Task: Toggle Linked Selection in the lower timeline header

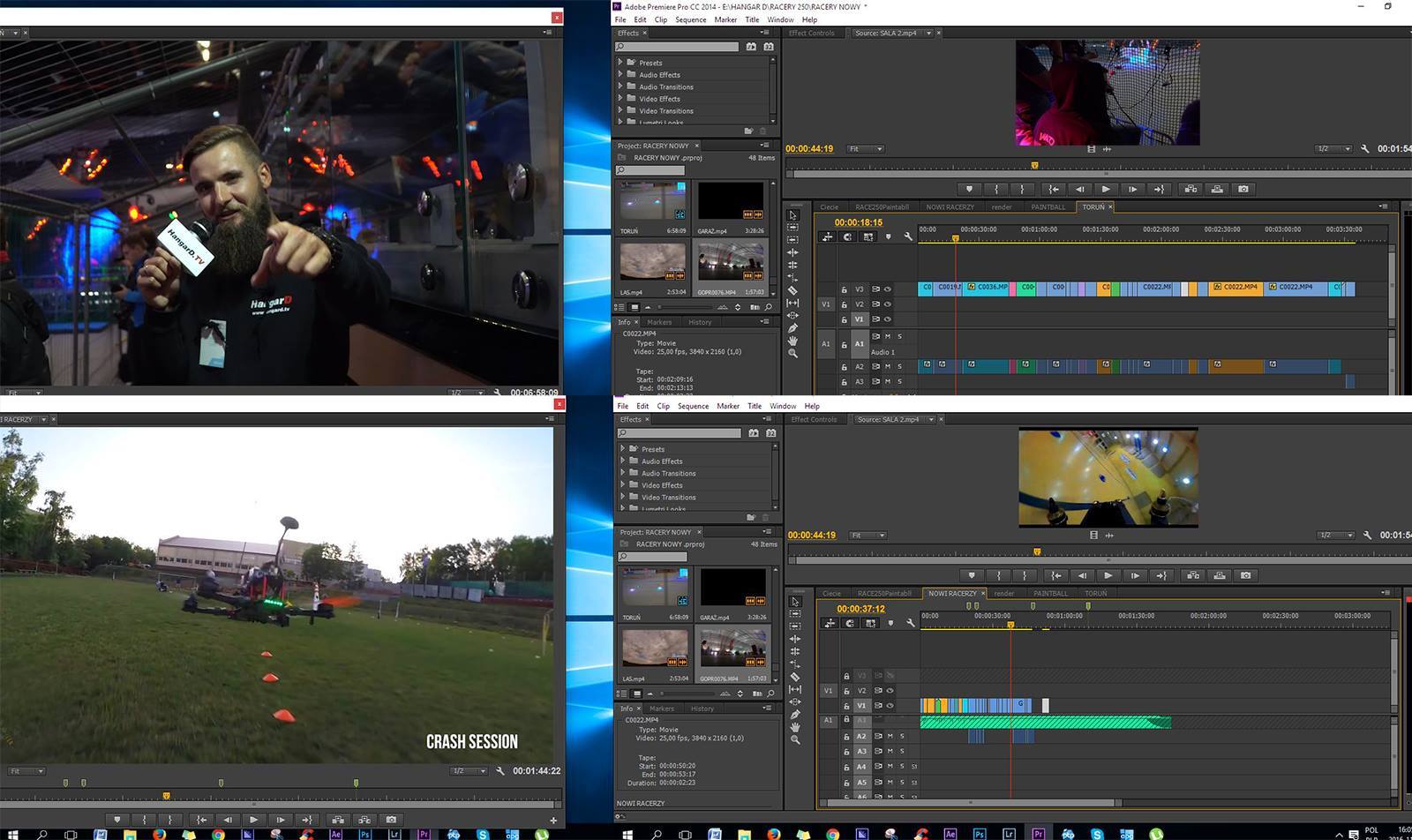Action: pyautogui.click(x=871, y=623)
